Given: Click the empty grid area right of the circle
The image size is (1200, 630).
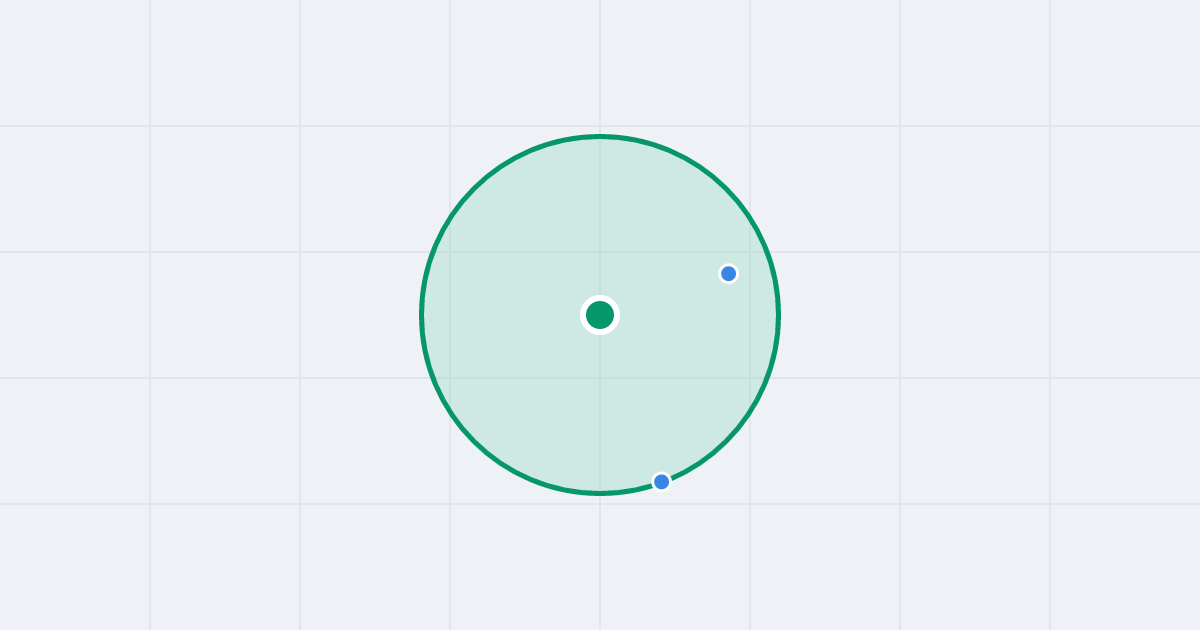Looking at the screenshot, I should [990, 315].
